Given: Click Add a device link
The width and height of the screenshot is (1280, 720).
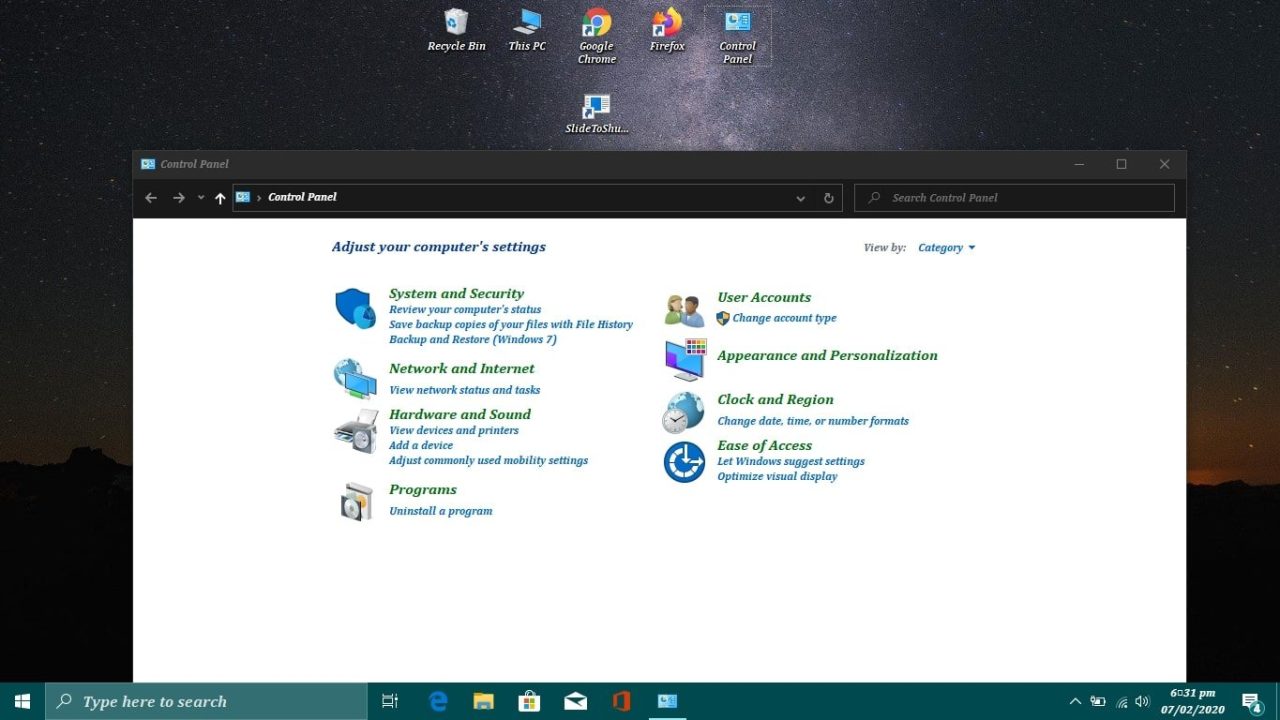Looking at the screenshot, I should (421, 446).
